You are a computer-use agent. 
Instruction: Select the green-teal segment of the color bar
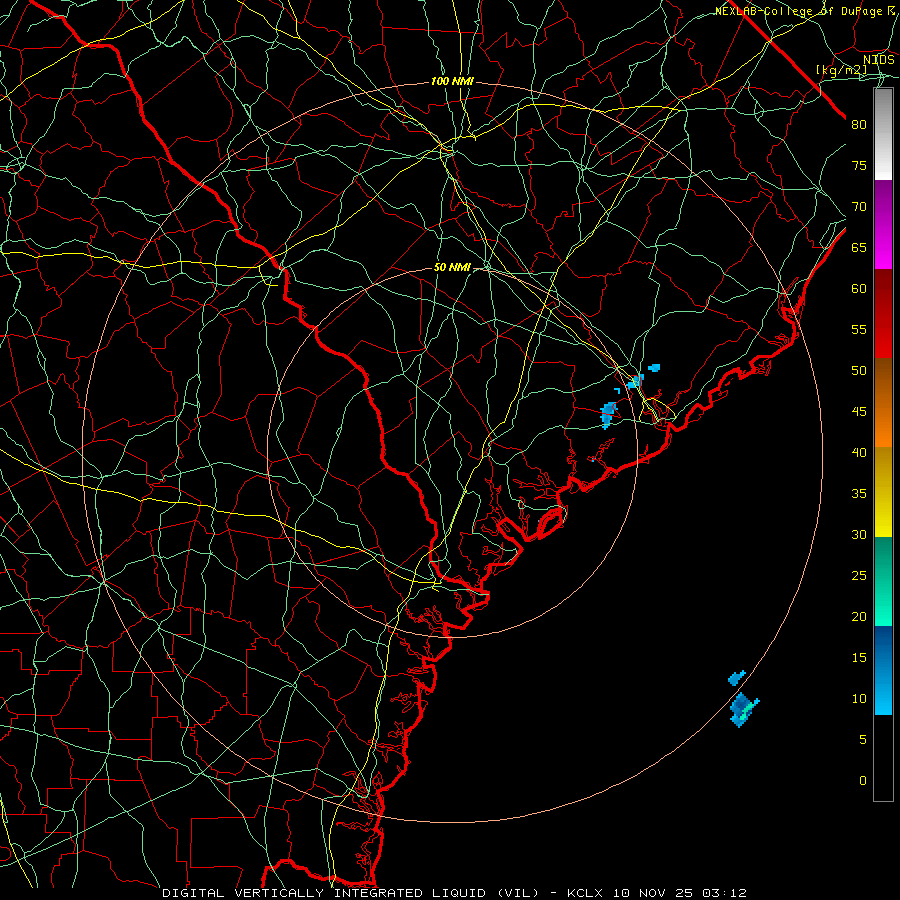pyautogui.click(x=883, y=581)
